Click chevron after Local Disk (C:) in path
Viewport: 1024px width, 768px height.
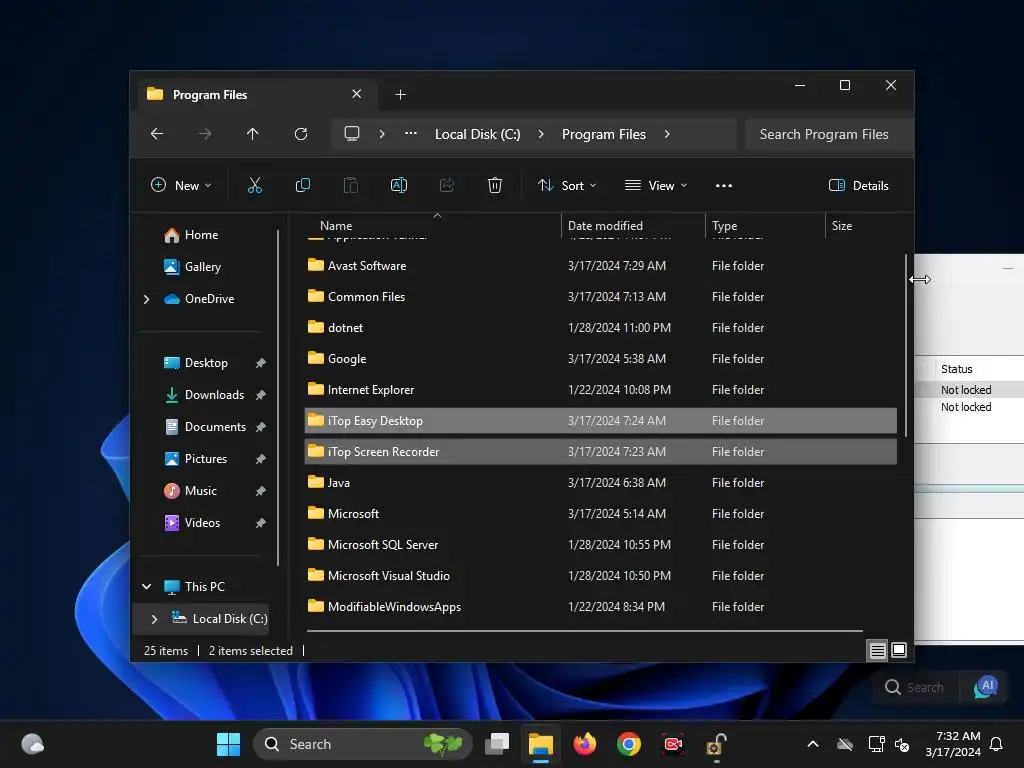click(541, 134)
